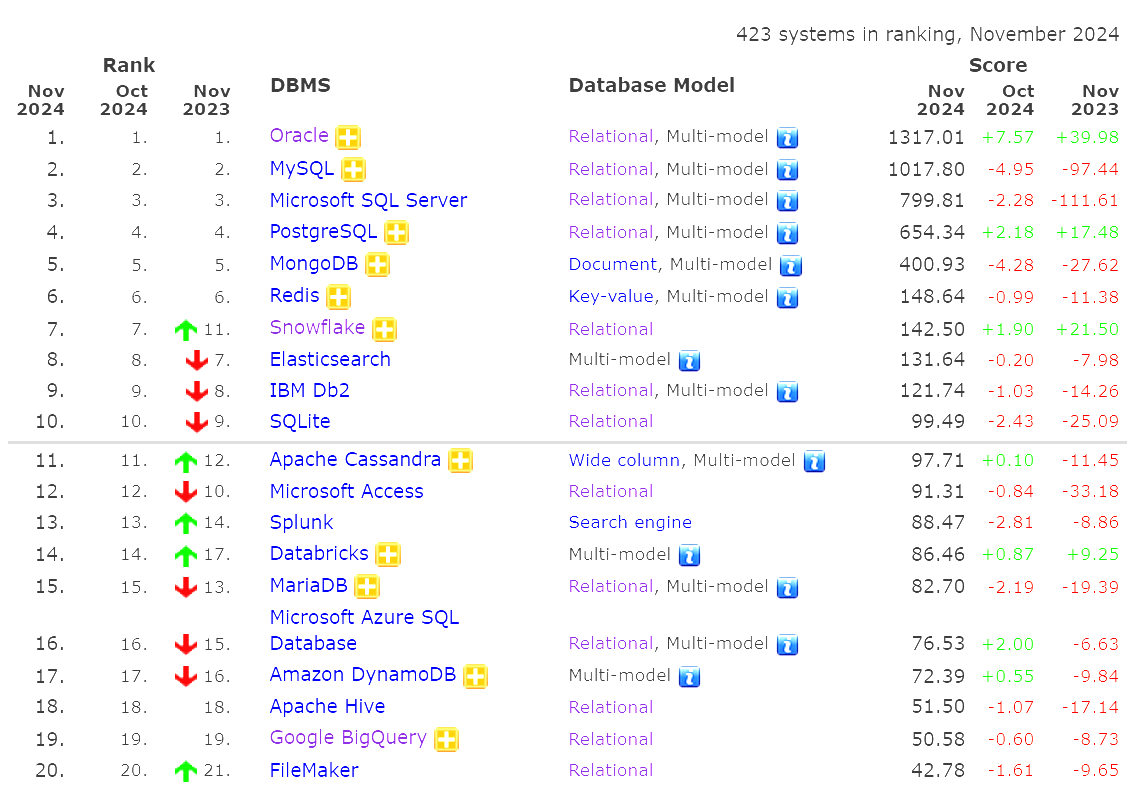Click the Relational link in FileMaker row
This screenshot has height=787, width=1140.
pyautogui.click(x=611, y=770)
